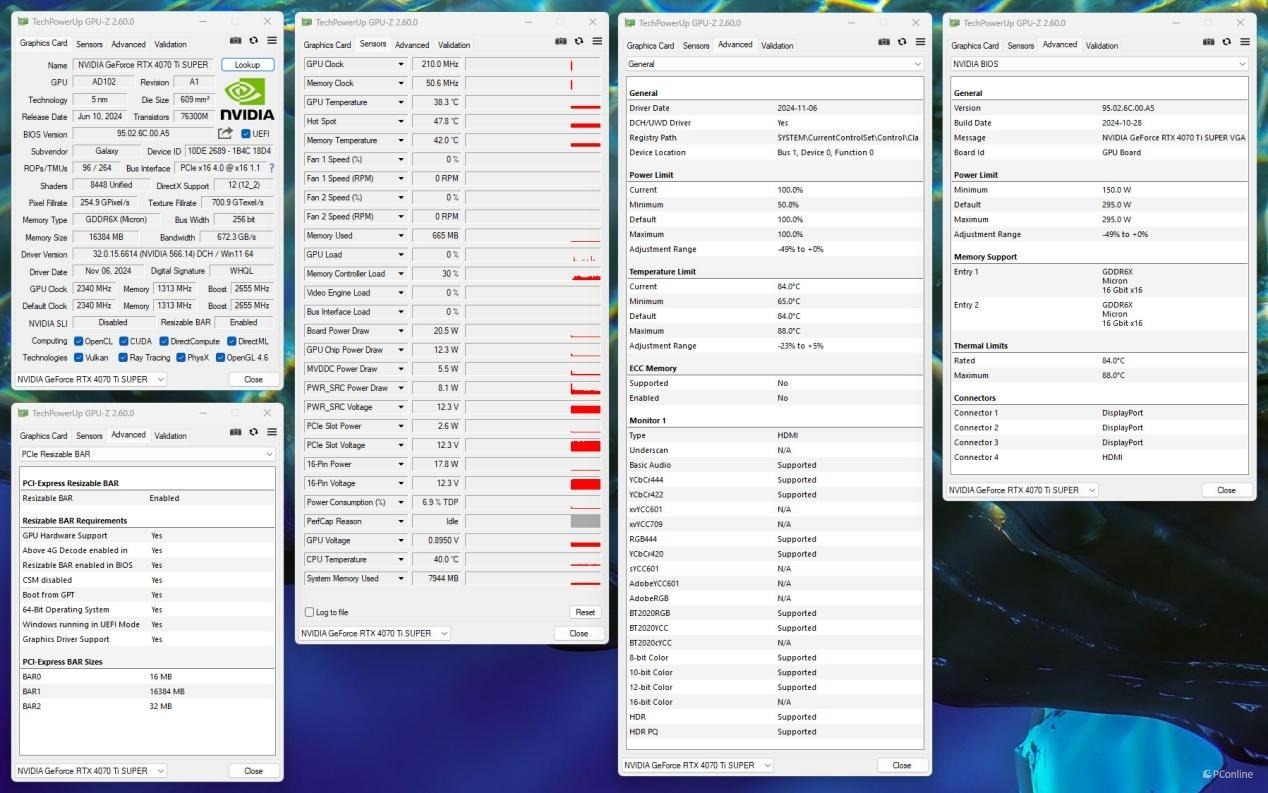
Task: Click refresh icon in Sensors window
Action: click(x=579, y=41)
